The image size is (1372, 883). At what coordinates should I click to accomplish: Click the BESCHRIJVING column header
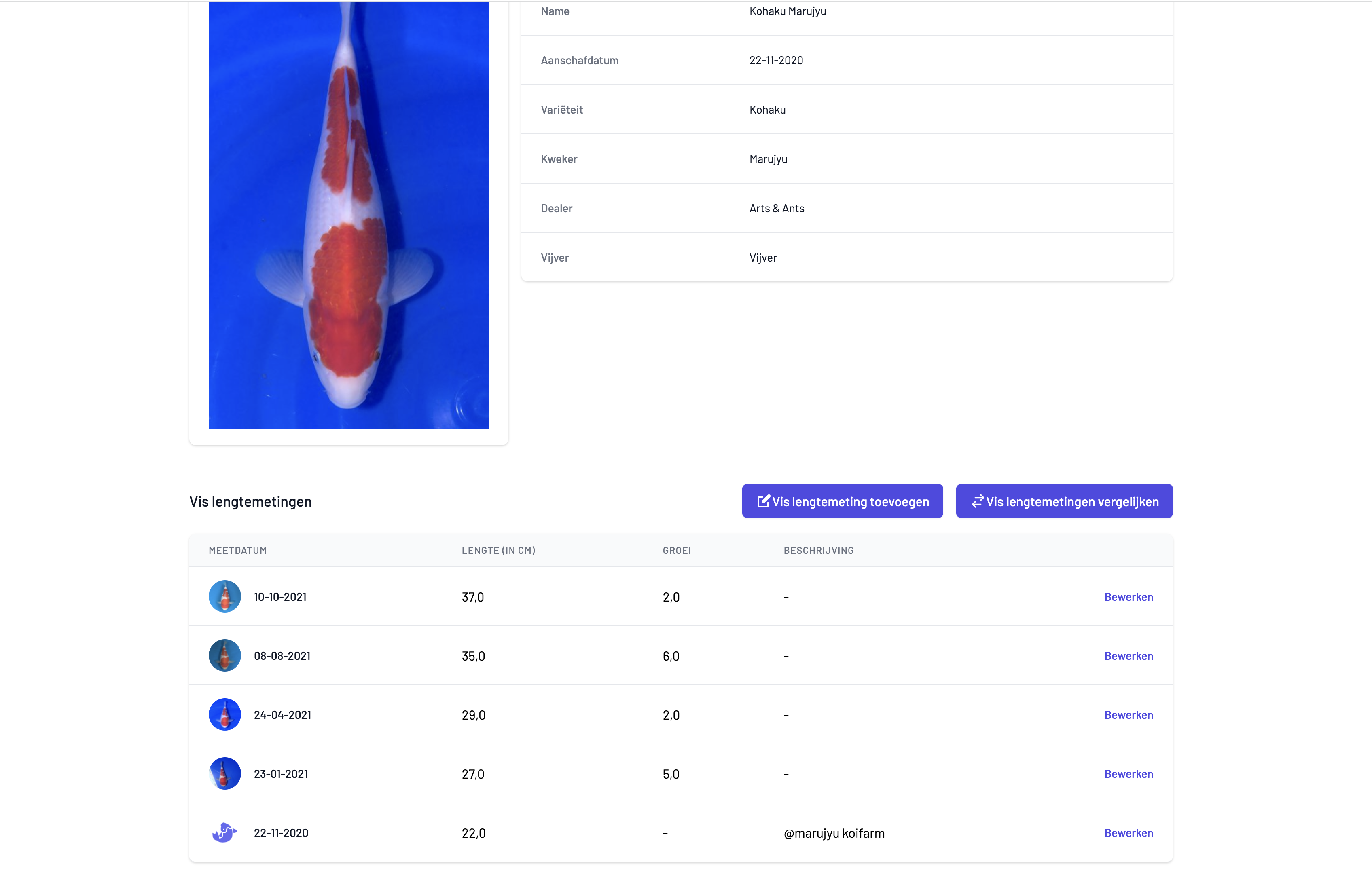coord(819,550)
